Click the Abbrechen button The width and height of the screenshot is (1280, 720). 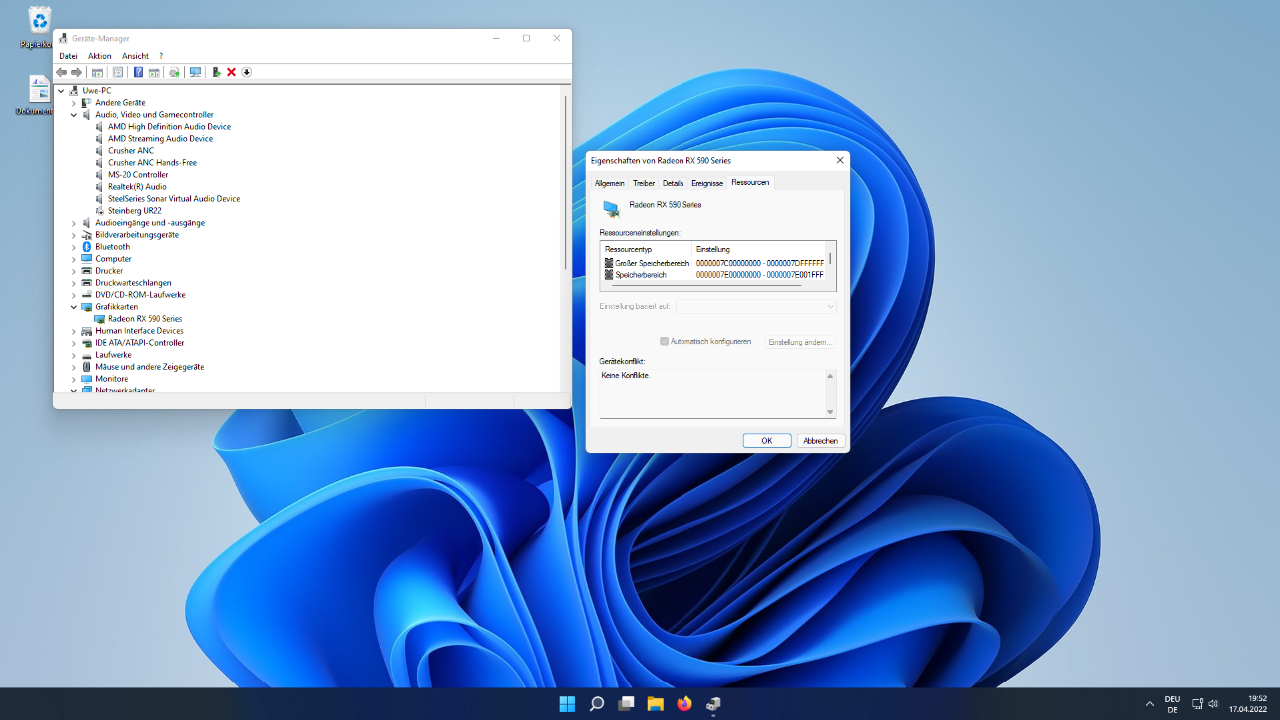(x=821, y=440)
